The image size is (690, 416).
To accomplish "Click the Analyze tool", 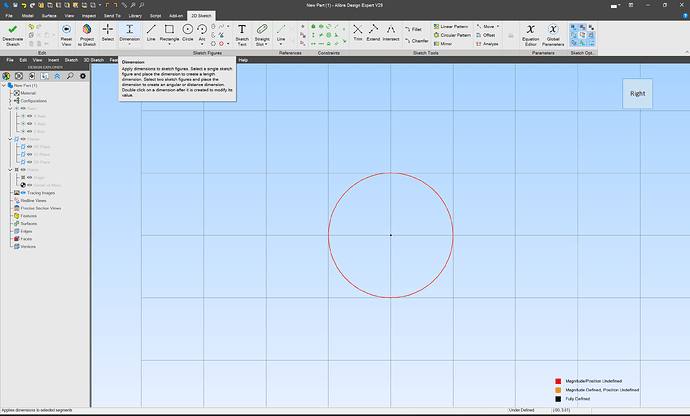I will coord(487,44).
